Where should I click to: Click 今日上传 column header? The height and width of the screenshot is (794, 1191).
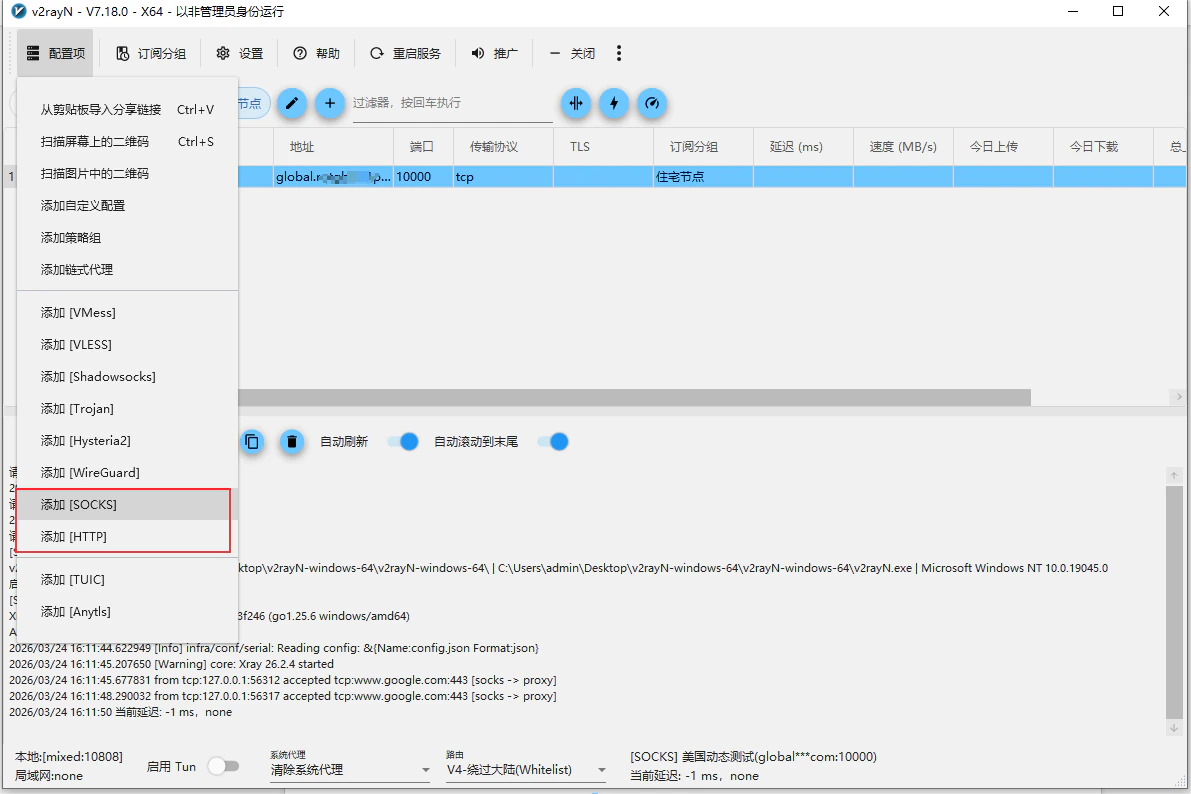1003,147
